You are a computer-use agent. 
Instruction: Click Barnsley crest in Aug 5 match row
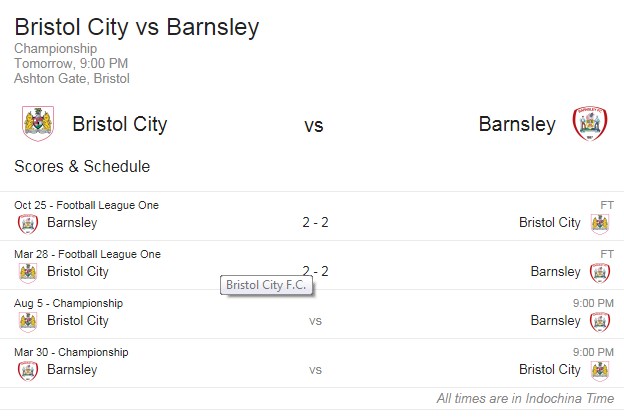(x=600, y=322)
